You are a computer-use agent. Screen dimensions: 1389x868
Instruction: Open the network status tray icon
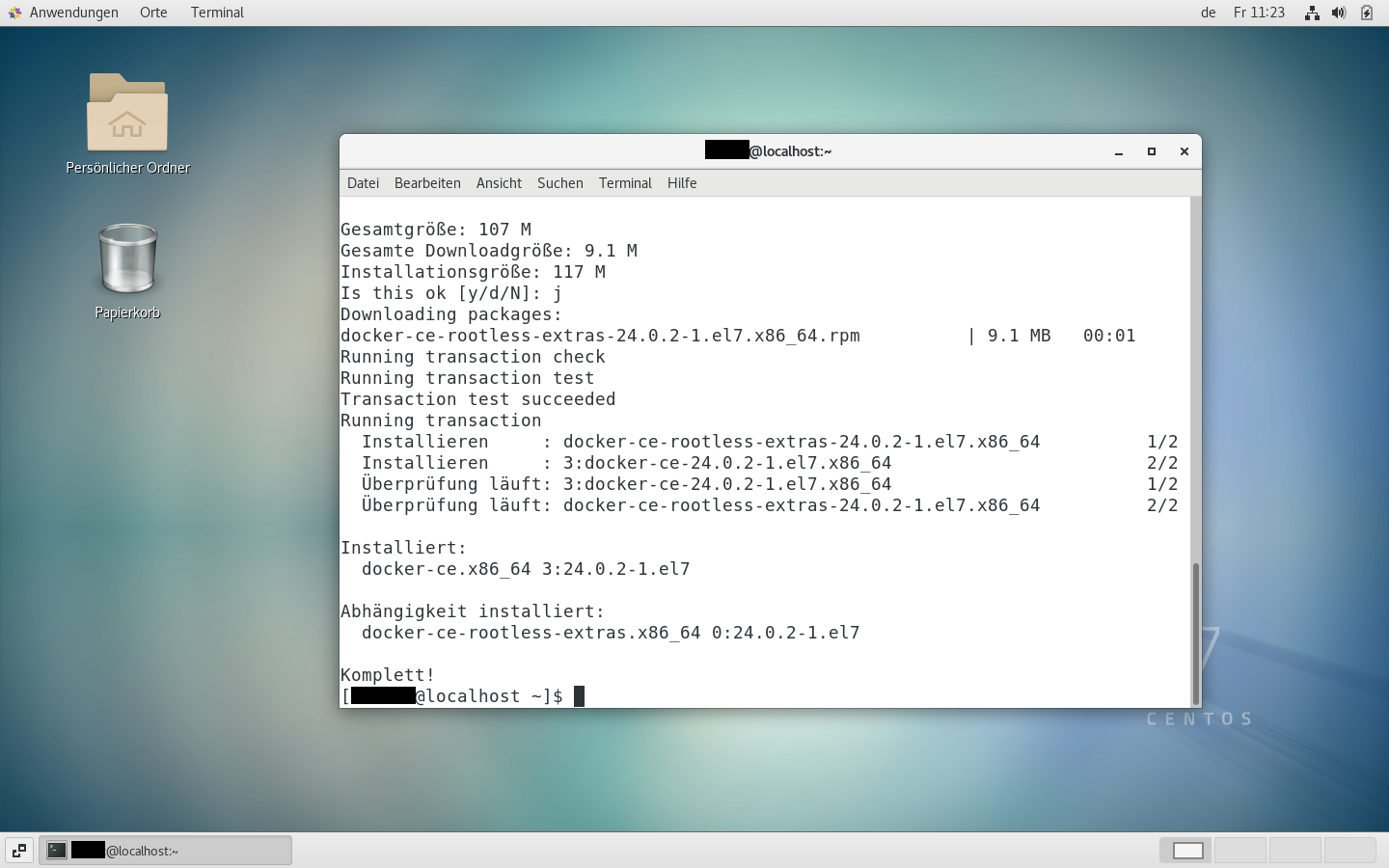click(x=1312, y=13)
